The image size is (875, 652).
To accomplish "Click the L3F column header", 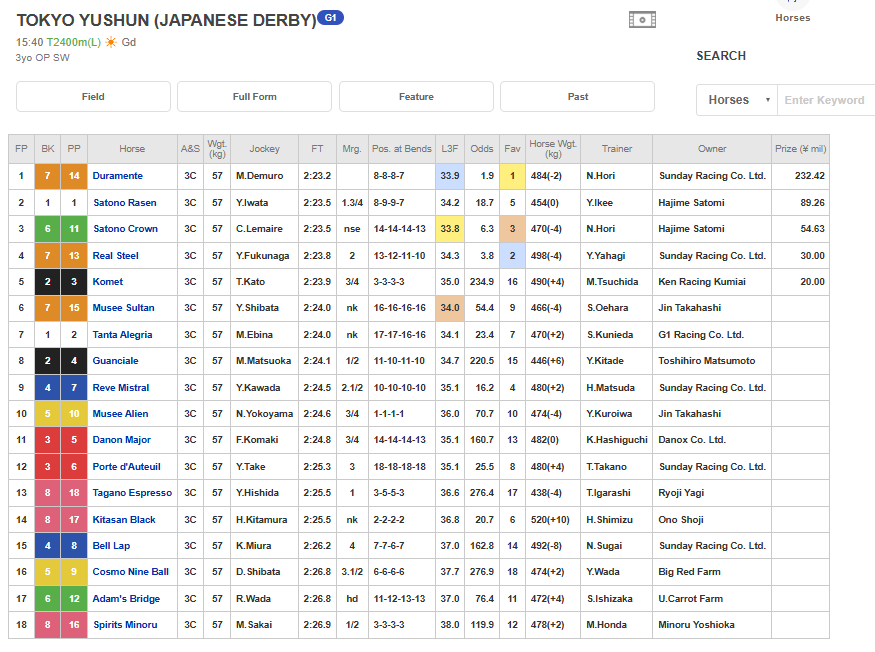I will pyautogui.click(x=450, y=149).
